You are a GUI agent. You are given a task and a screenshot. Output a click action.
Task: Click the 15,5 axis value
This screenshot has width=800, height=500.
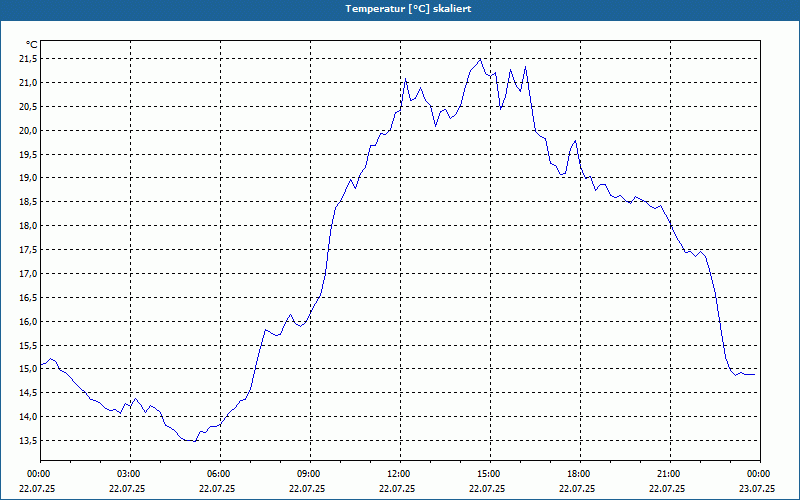(x=29, y=345)
